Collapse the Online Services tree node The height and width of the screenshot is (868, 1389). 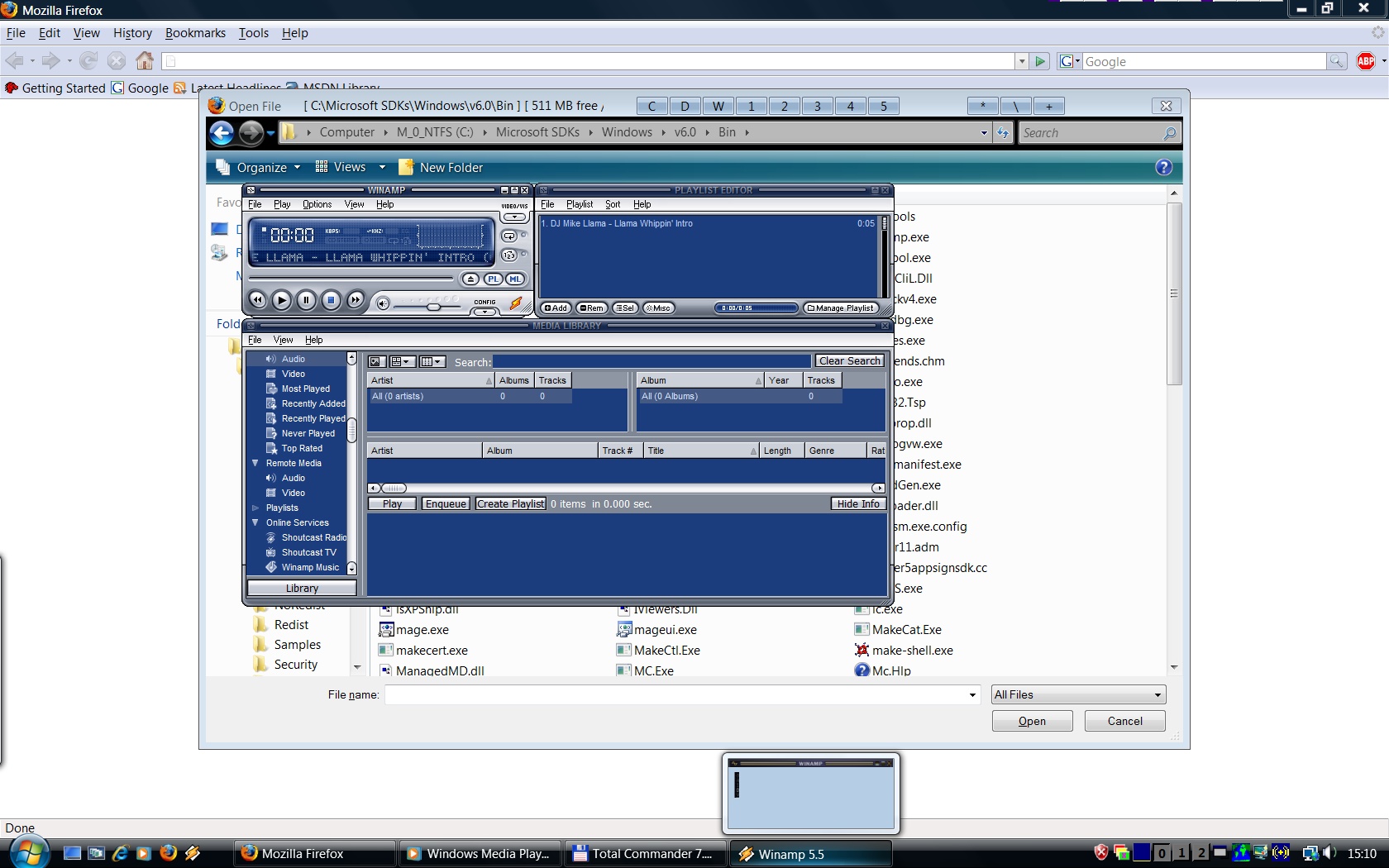255,522
